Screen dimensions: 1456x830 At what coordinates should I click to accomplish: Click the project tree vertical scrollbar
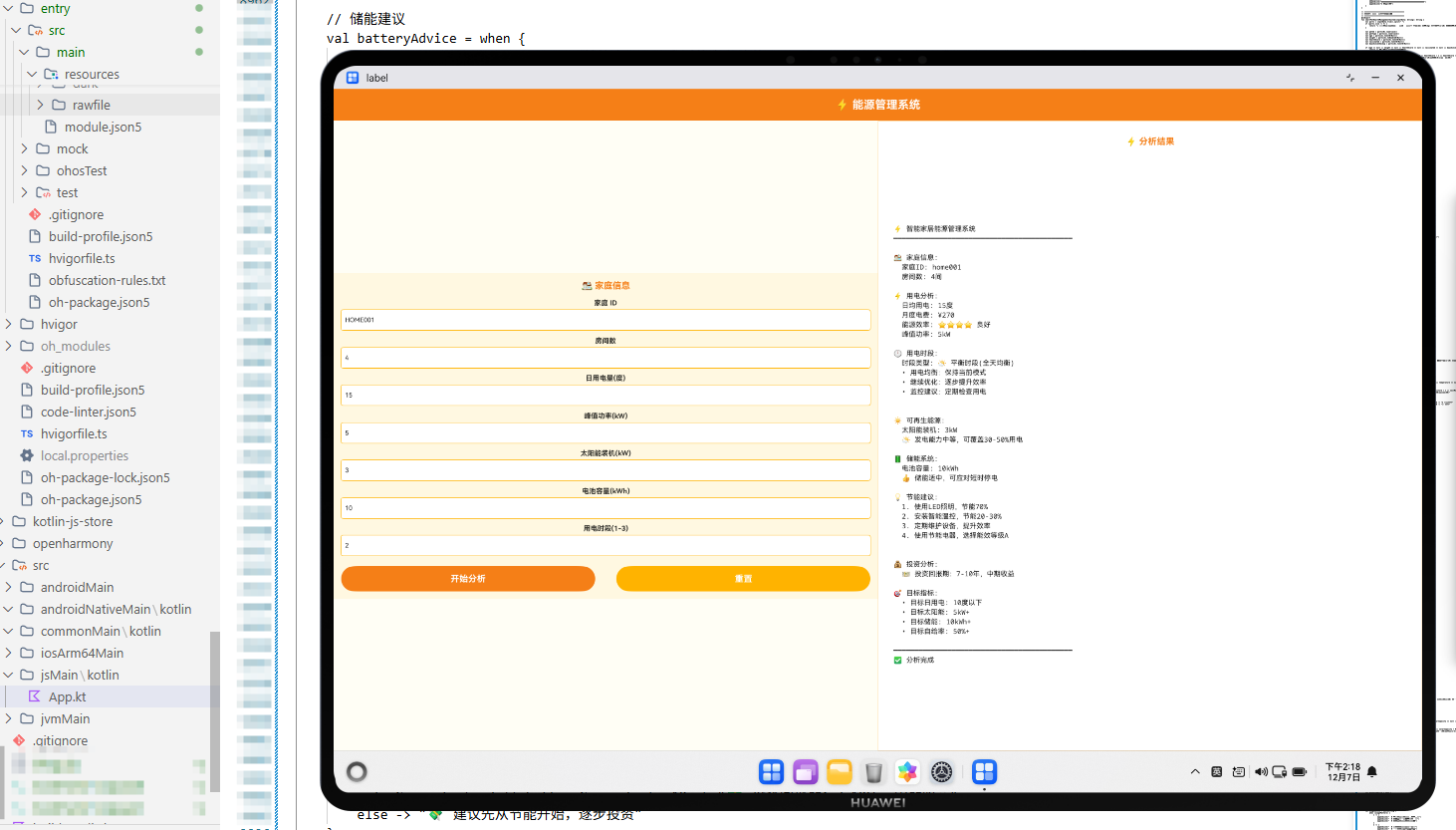pyautogui.click(x=215, y=711)
